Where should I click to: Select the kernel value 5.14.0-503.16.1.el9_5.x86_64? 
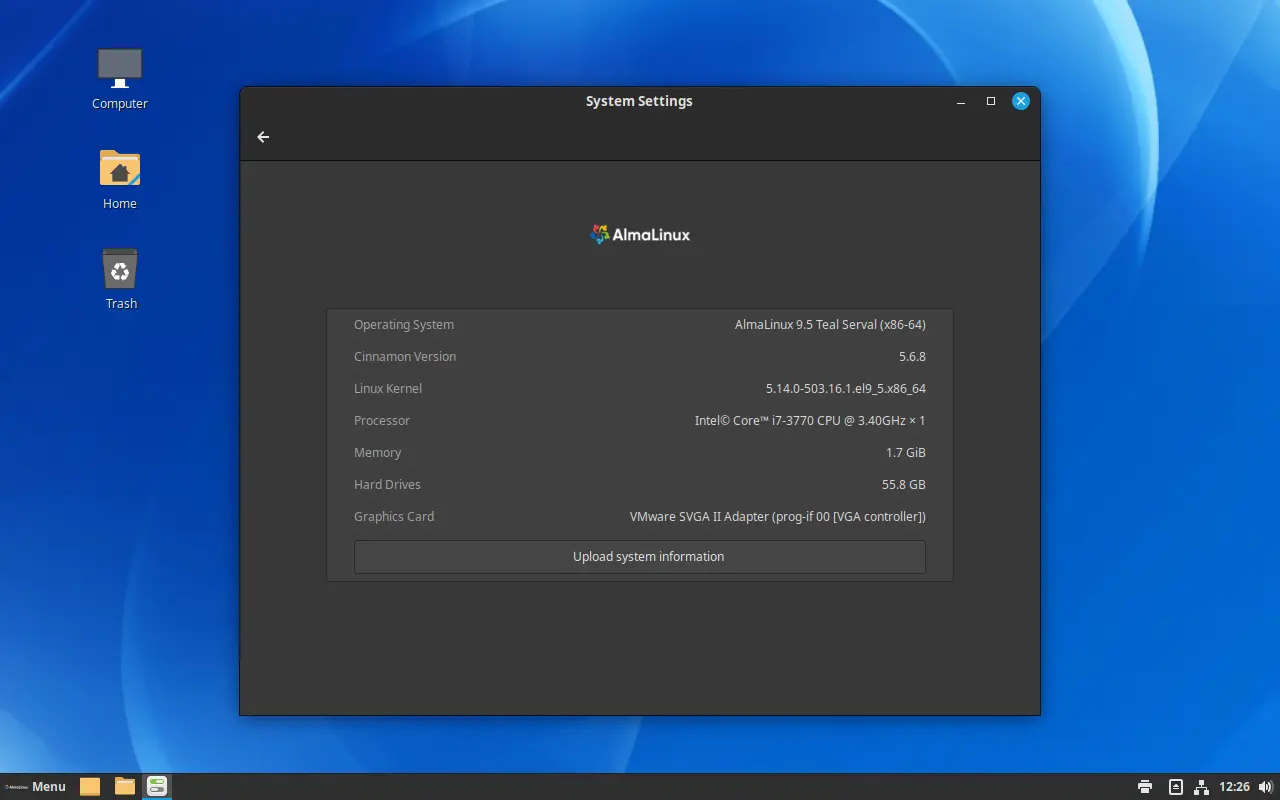(846, 389)
